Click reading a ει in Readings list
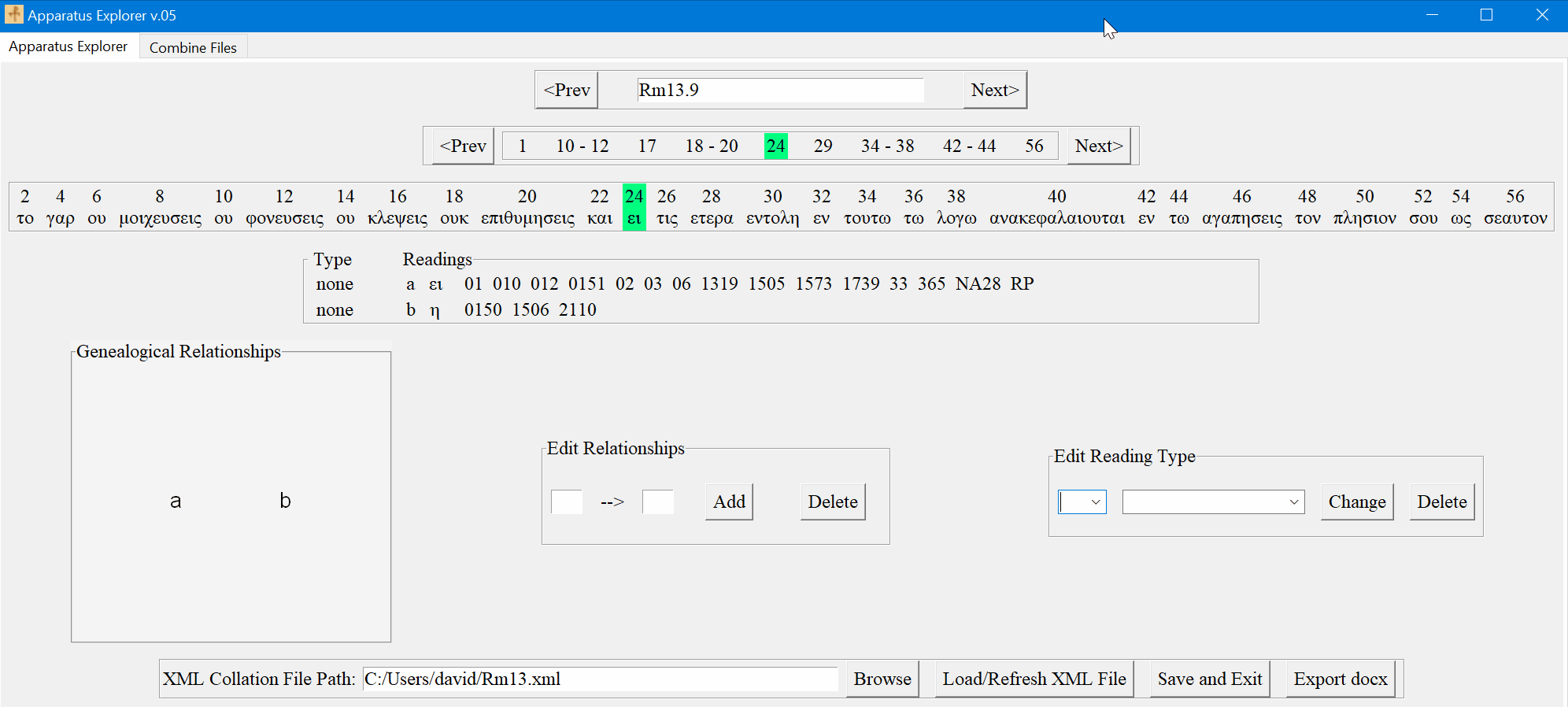The width and height of the screenshot is (1568, 707). [424, 283]
